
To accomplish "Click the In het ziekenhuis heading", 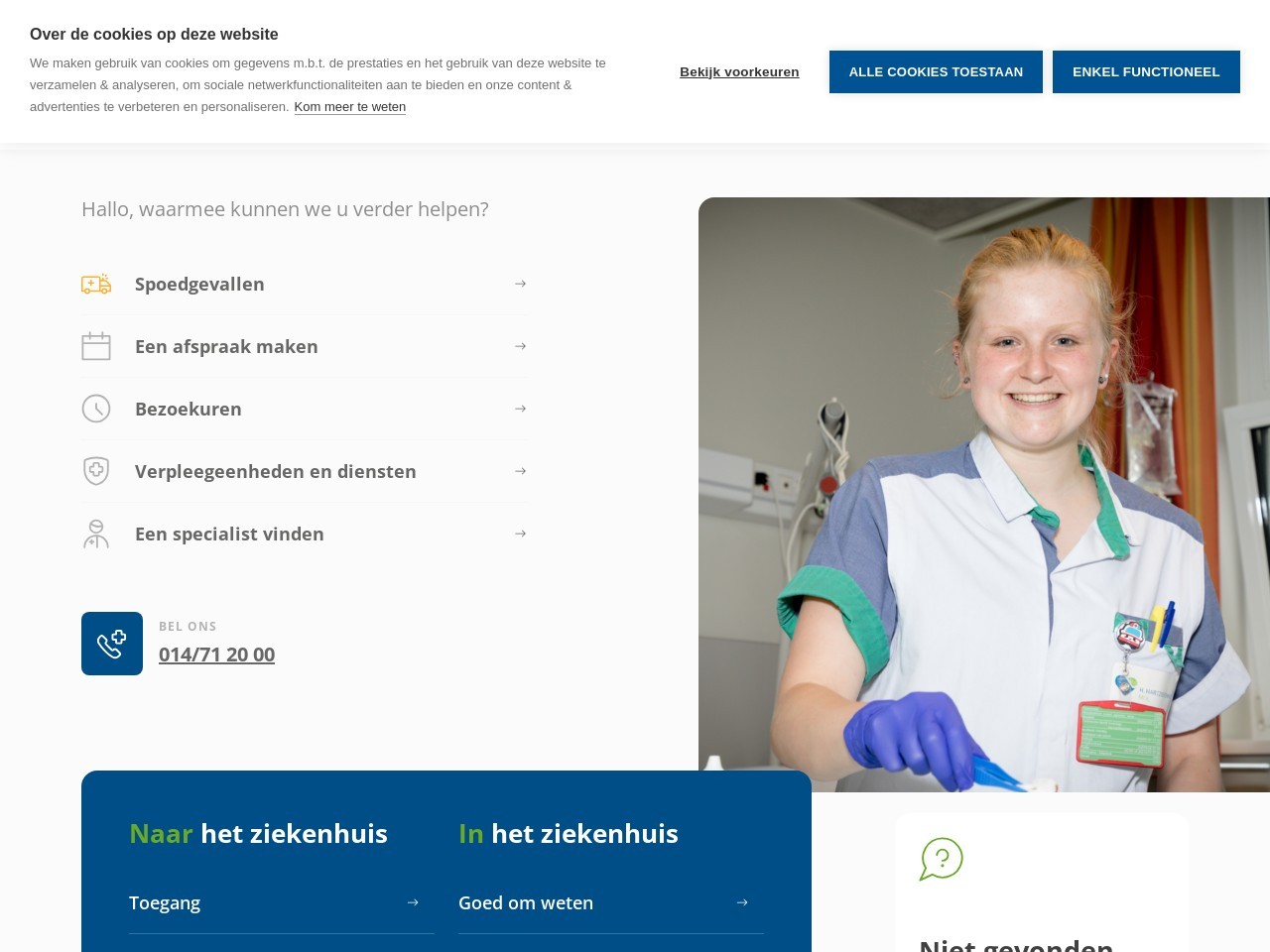I will point(569,833).
